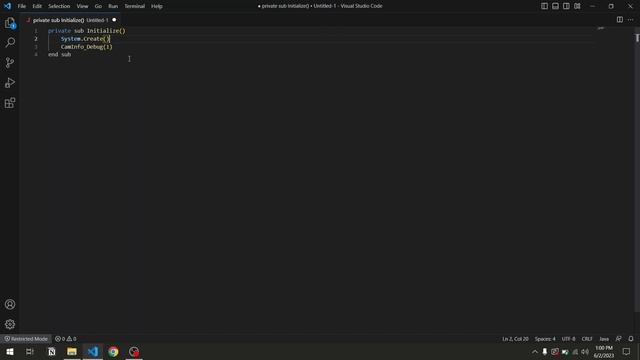Toggle the bottom panel layout button
Screen dimensions: 640x360
556,6
